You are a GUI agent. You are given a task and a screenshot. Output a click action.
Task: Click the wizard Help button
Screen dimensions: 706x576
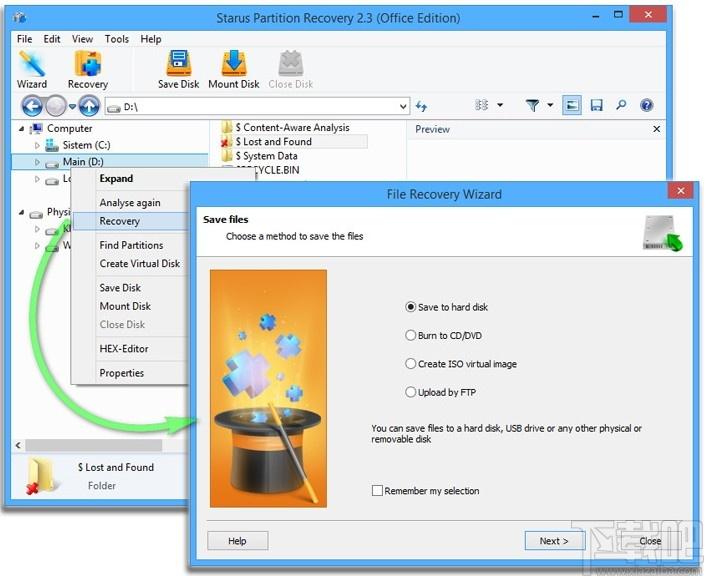[238, 541]
